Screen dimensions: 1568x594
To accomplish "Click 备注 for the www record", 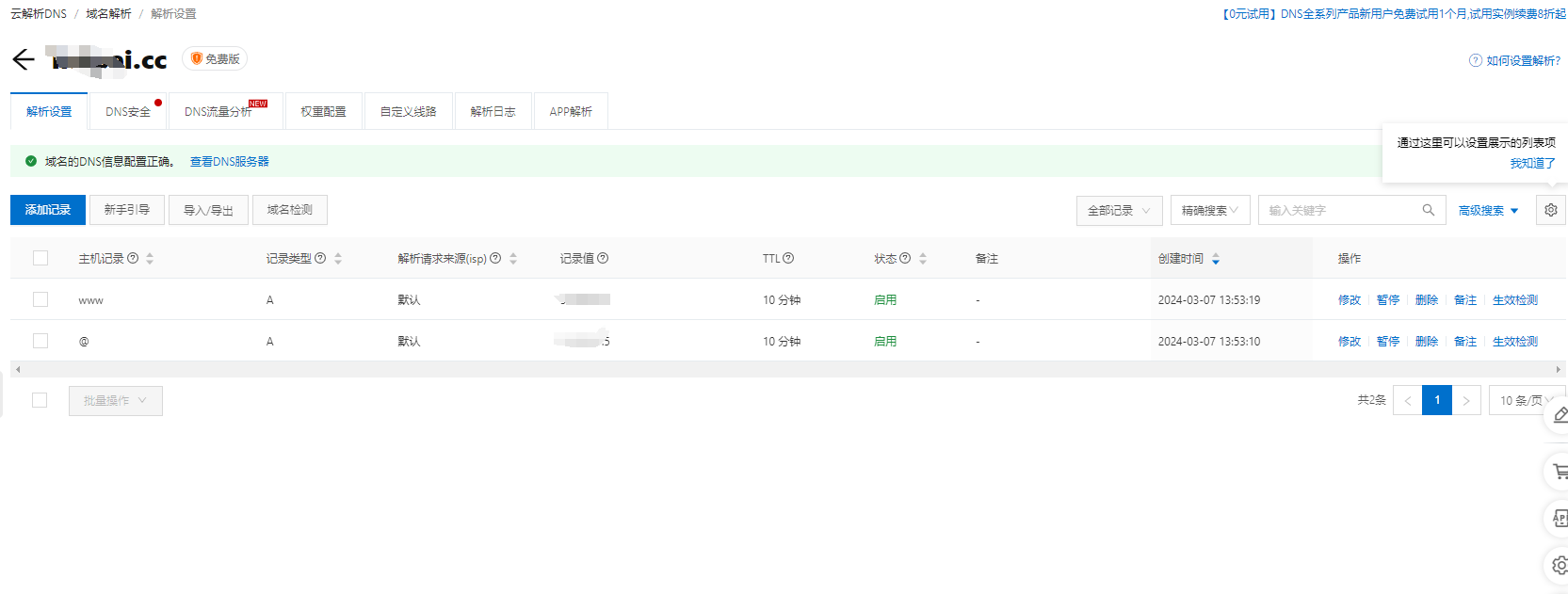I will [1464, 299].
